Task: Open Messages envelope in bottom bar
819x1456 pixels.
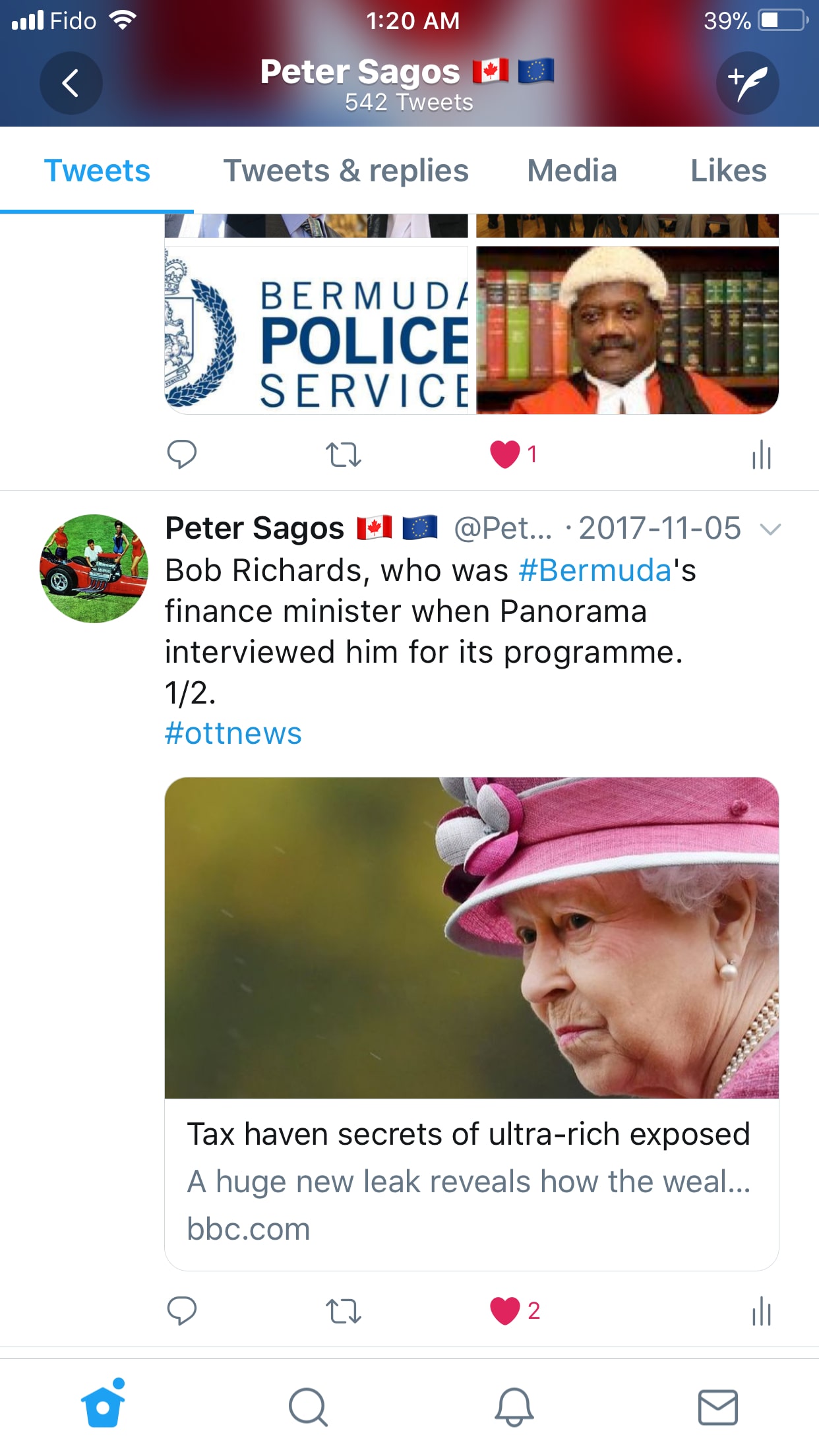Action: [x=718, y=1407]
